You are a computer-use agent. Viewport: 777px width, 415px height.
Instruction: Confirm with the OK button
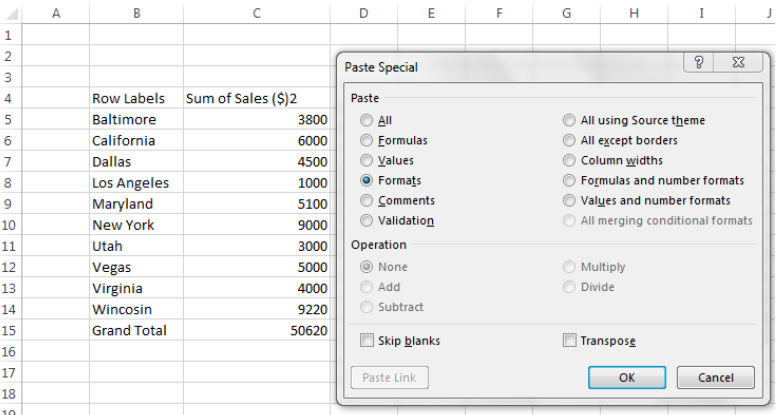(627, 378)
